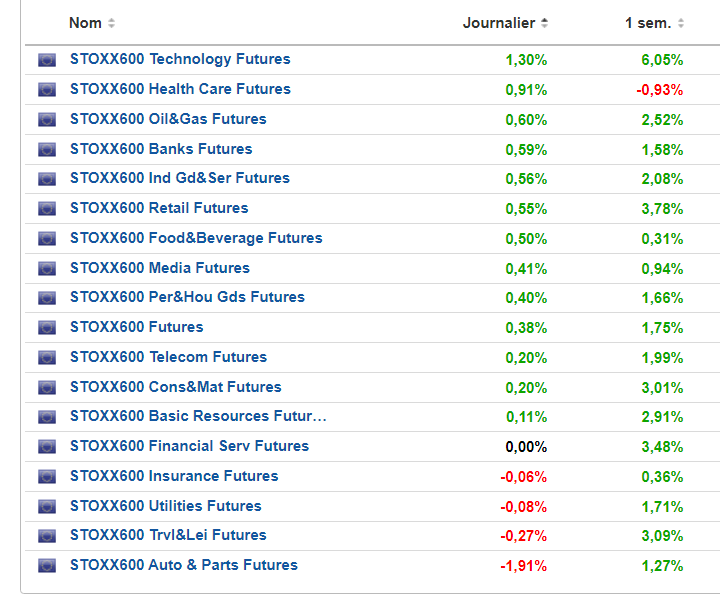Click the flag icon beside Banks Futures
Image resolution: width=720 pixels, height=616 pixels.
pos(47,149)
